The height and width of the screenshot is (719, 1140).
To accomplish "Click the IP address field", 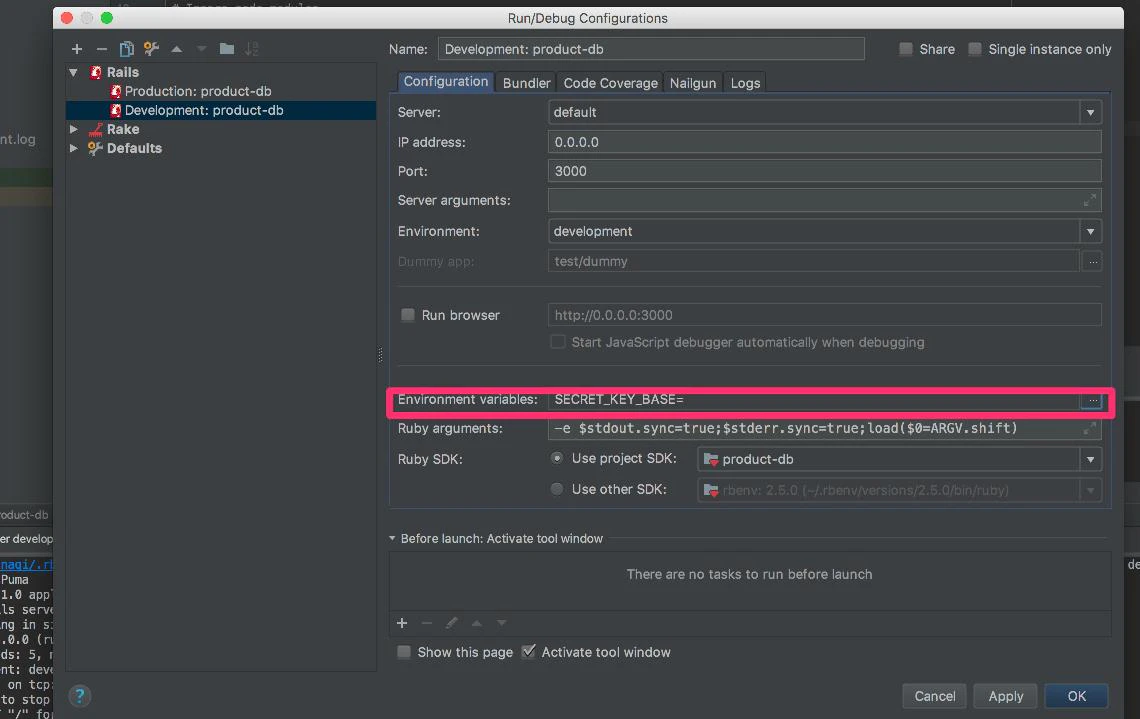I will (824, 142).
